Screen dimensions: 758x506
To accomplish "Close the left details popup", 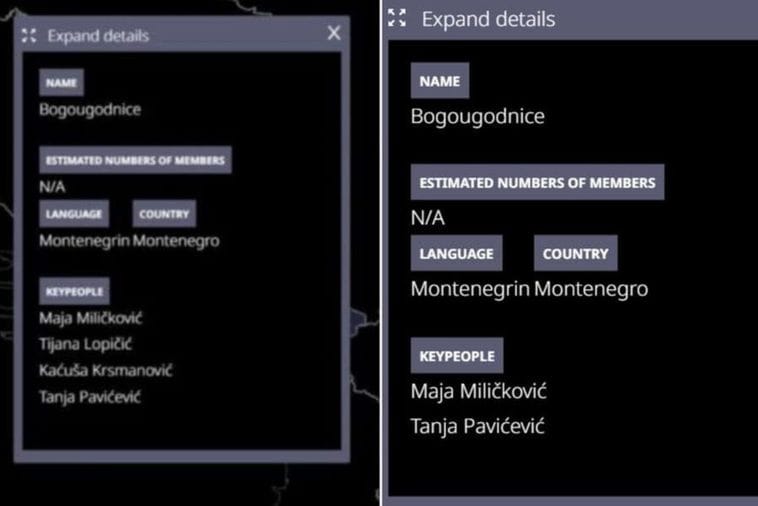I will point(334,33).
